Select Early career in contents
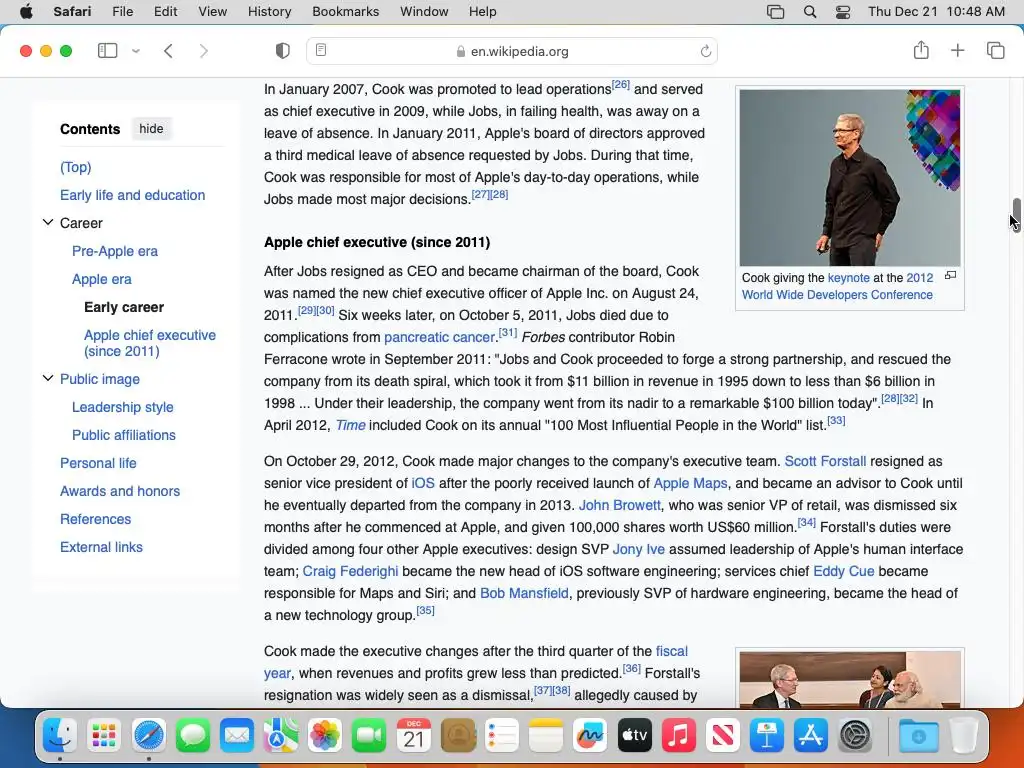Image resolution: width=1024 pixels, height=768 pixels. 124,308
